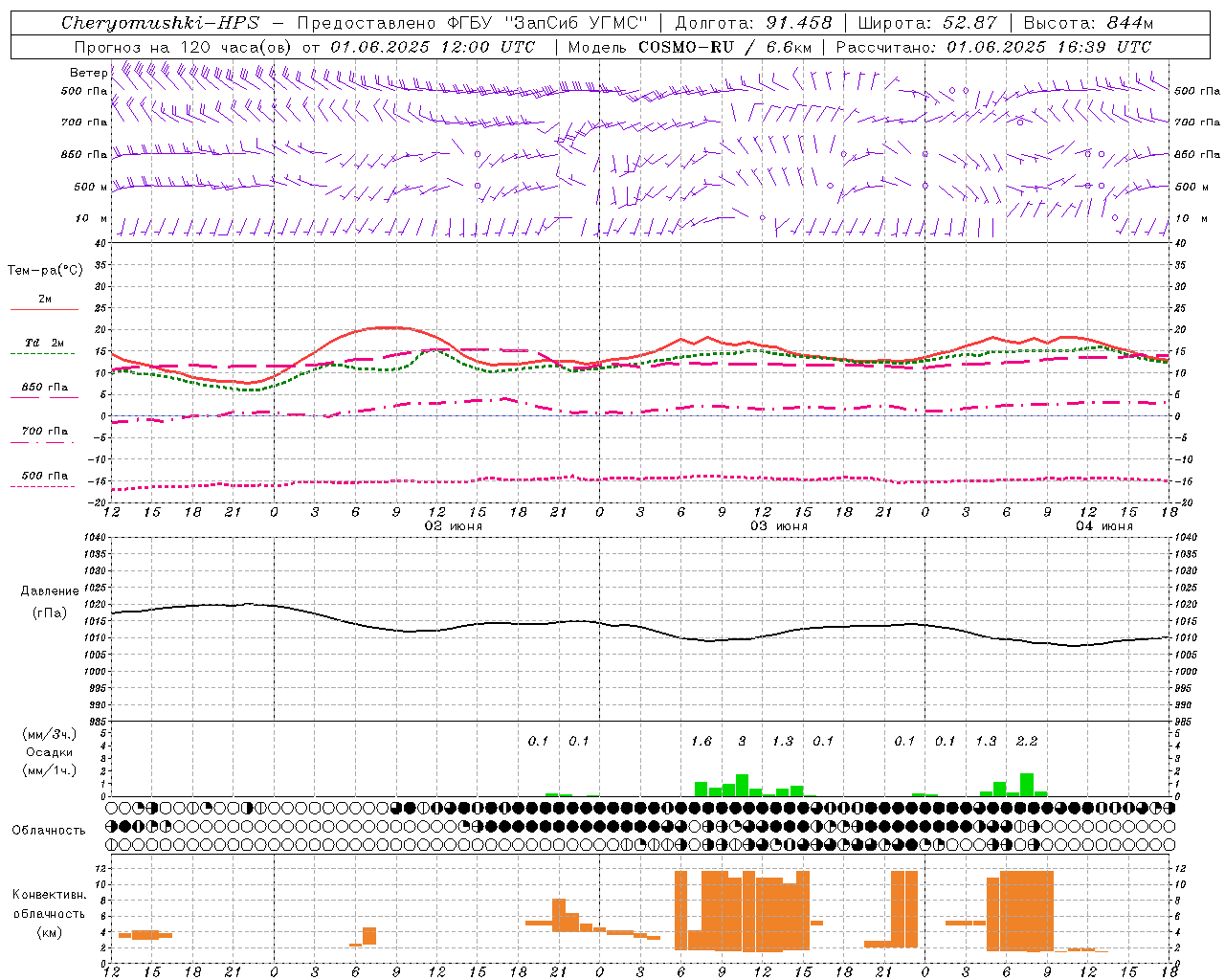Click the station name Cheryomushki-HPS
Viewport: 1225px width, 980px height.
tap(160, 23)
